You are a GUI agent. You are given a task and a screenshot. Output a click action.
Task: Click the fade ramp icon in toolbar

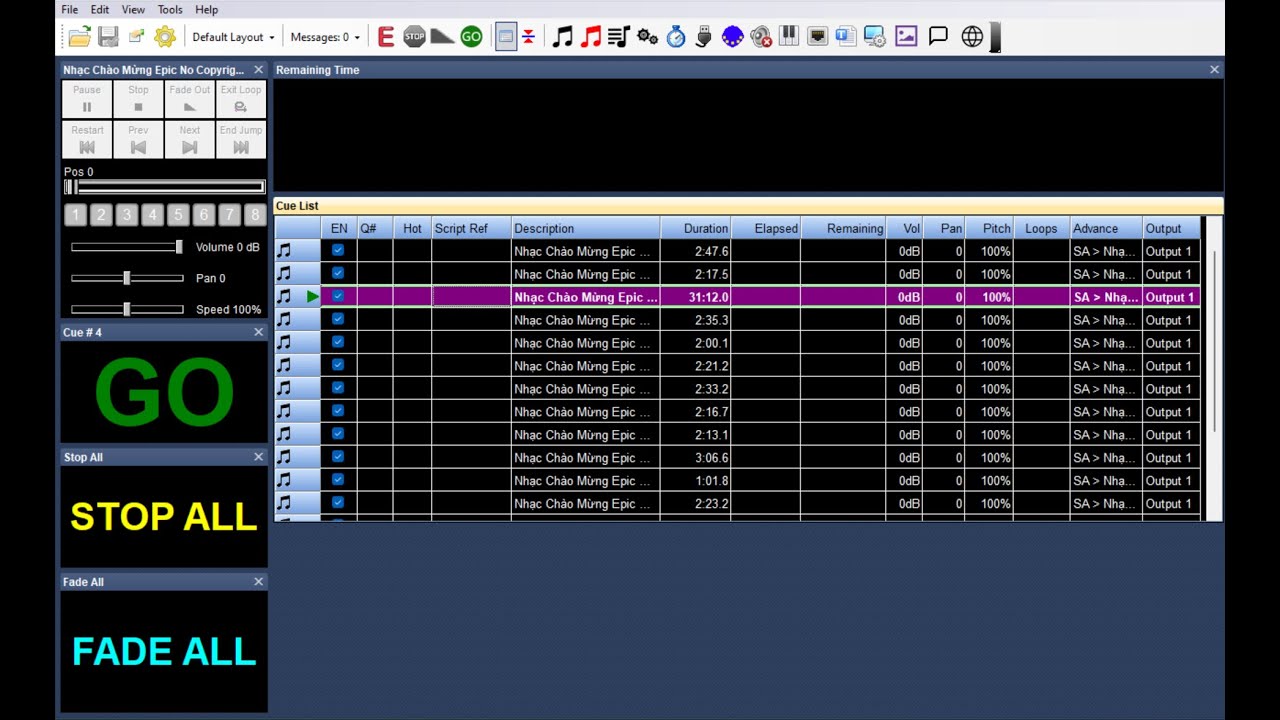click(442, 37)
